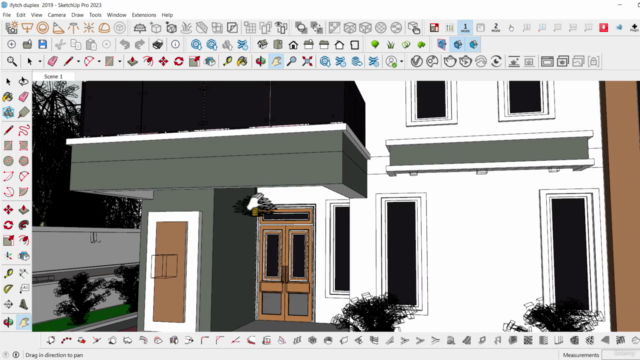Open the file with folder icon
Image resolution: width=640 pixels, height=360 pixels.
tap(27, 44)
